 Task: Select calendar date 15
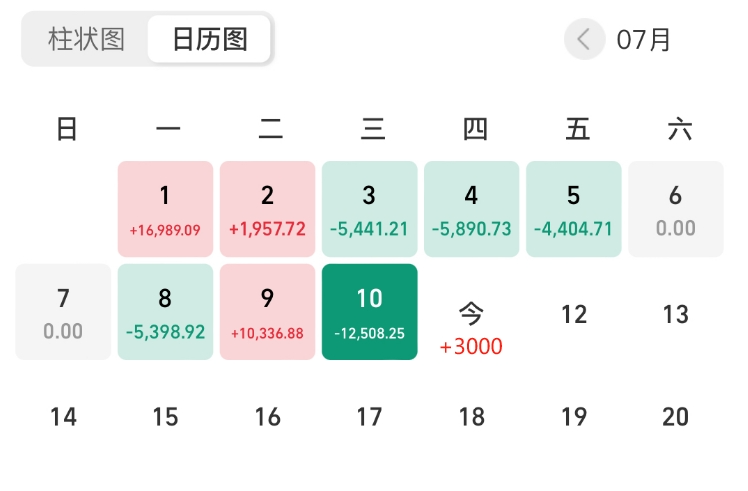166,417
